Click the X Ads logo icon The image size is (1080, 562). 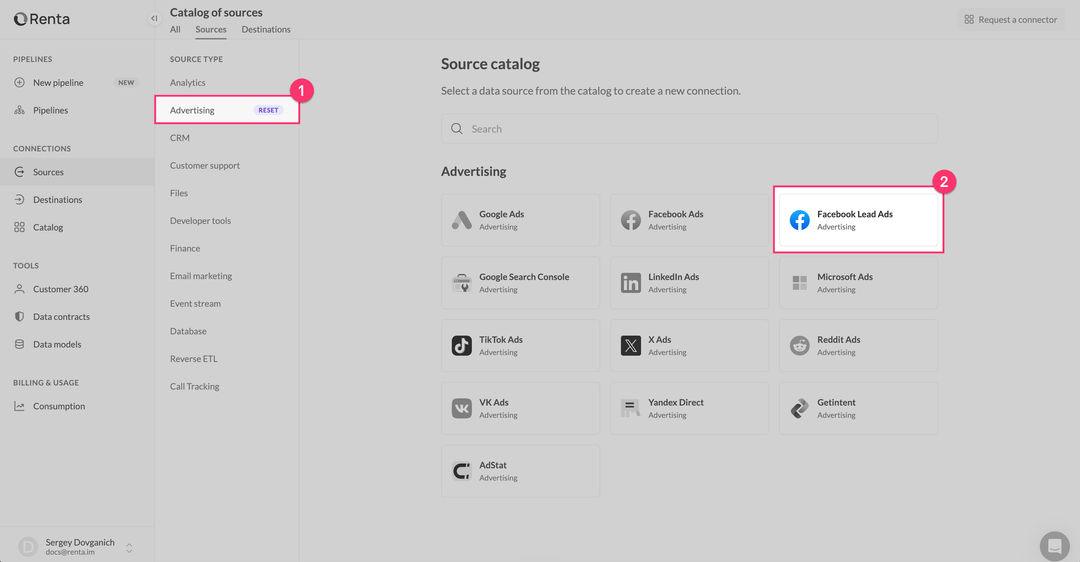click(x=630, y=346)
